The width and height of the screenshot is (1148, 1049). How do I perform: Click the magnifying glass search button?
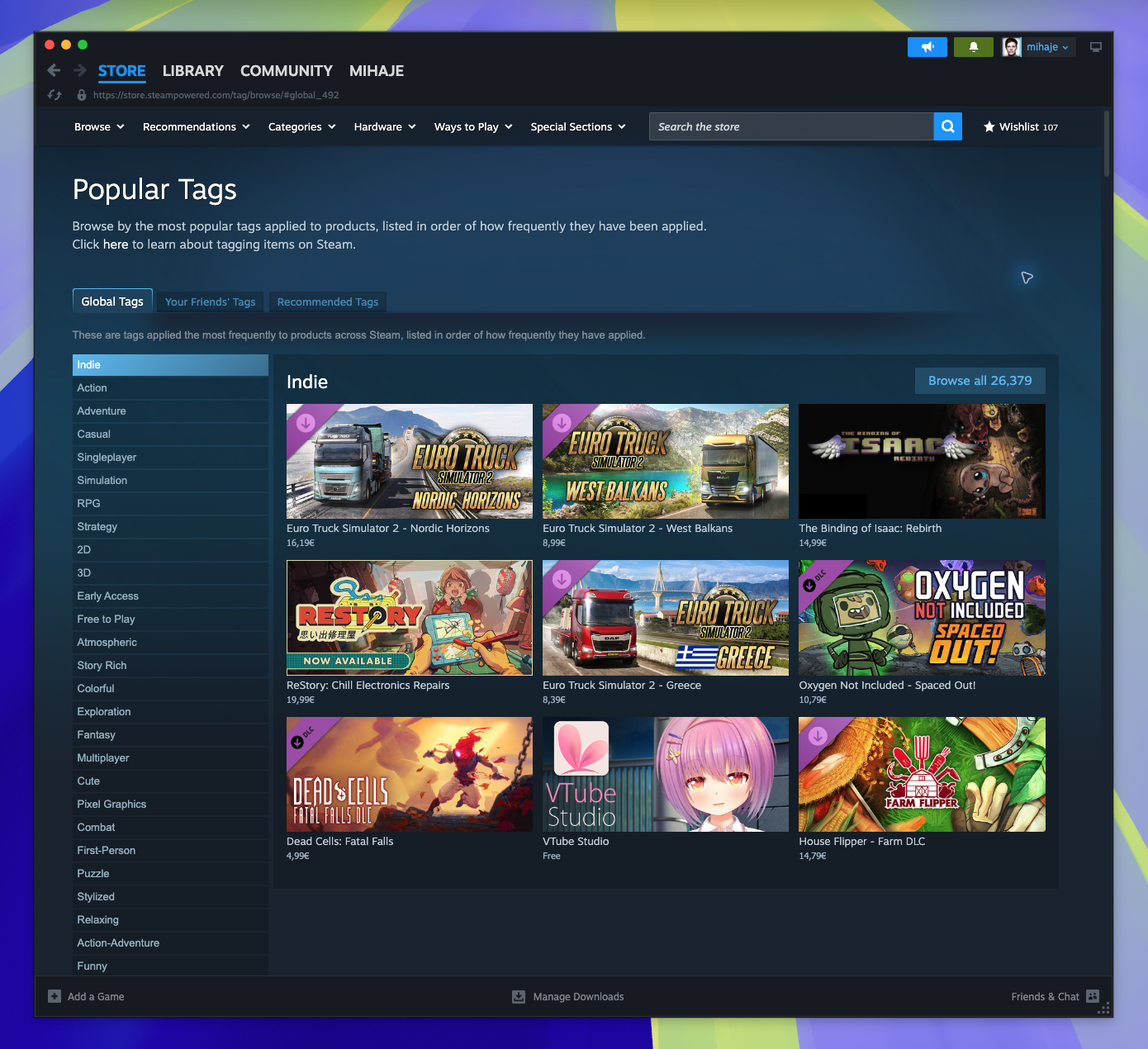pyautogui.click(x=948, y=126)
